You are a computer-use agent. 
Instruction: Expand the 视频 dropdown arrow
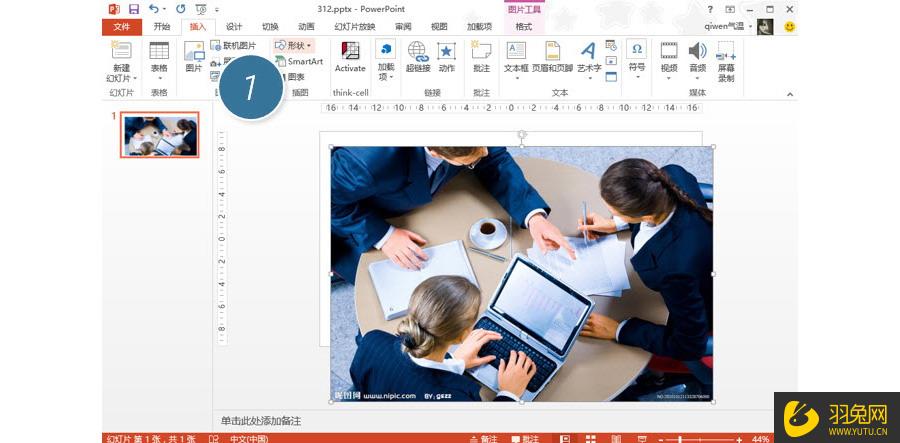pos(669,78)
